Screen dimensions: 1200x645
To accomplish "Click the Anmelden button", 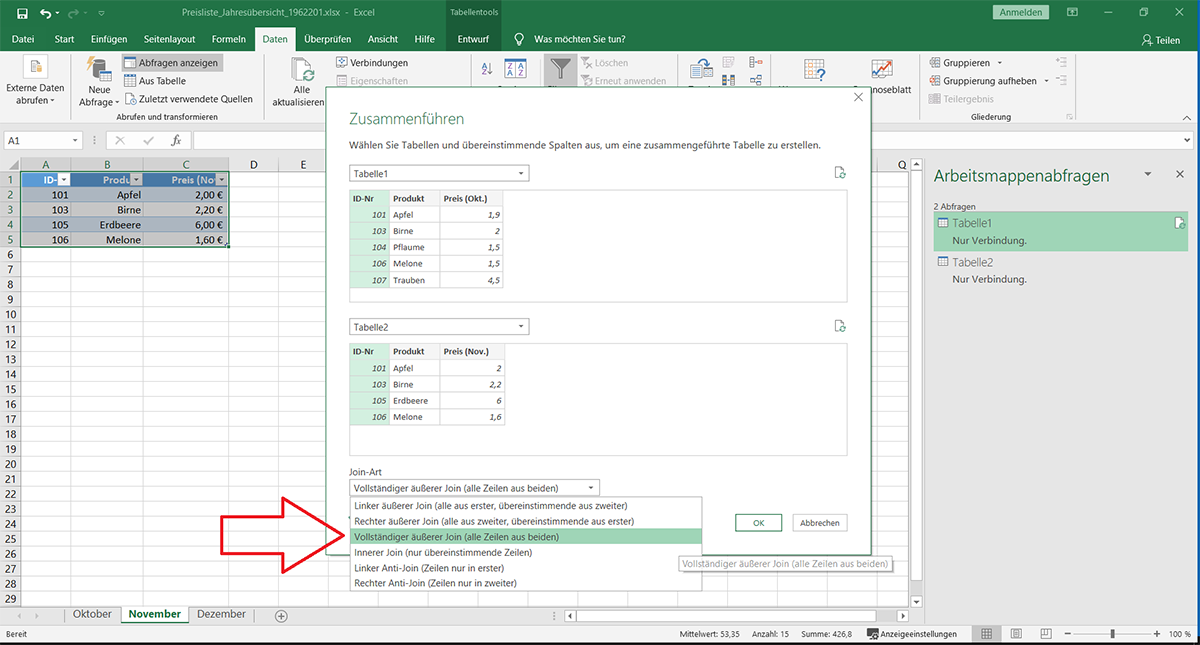I will (x=1021, y=13).
